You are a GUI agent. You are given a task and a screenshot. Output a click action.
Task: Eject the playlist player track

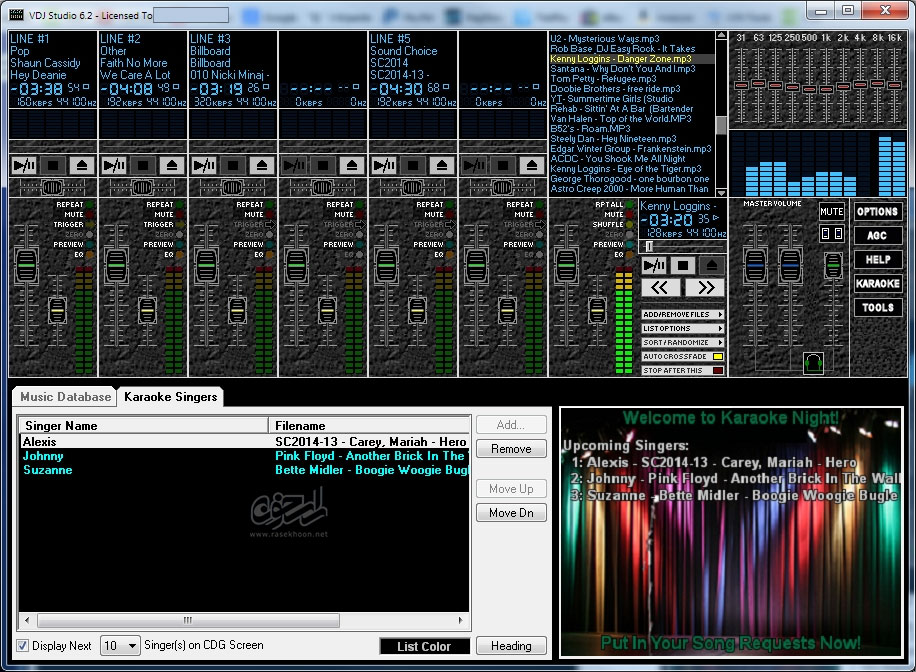[711, 266]
